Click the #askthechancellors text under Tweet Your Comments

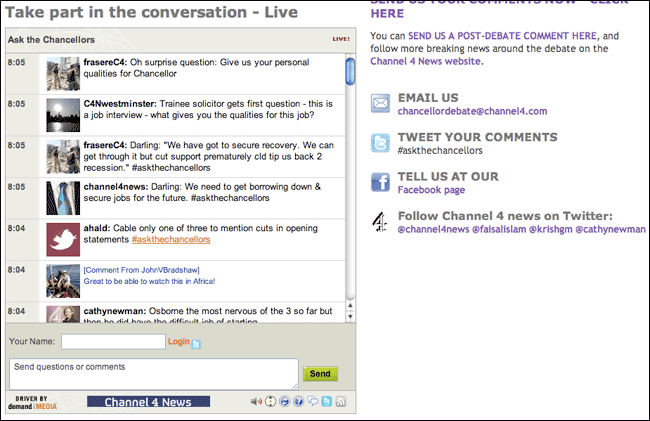coord(440,150)
